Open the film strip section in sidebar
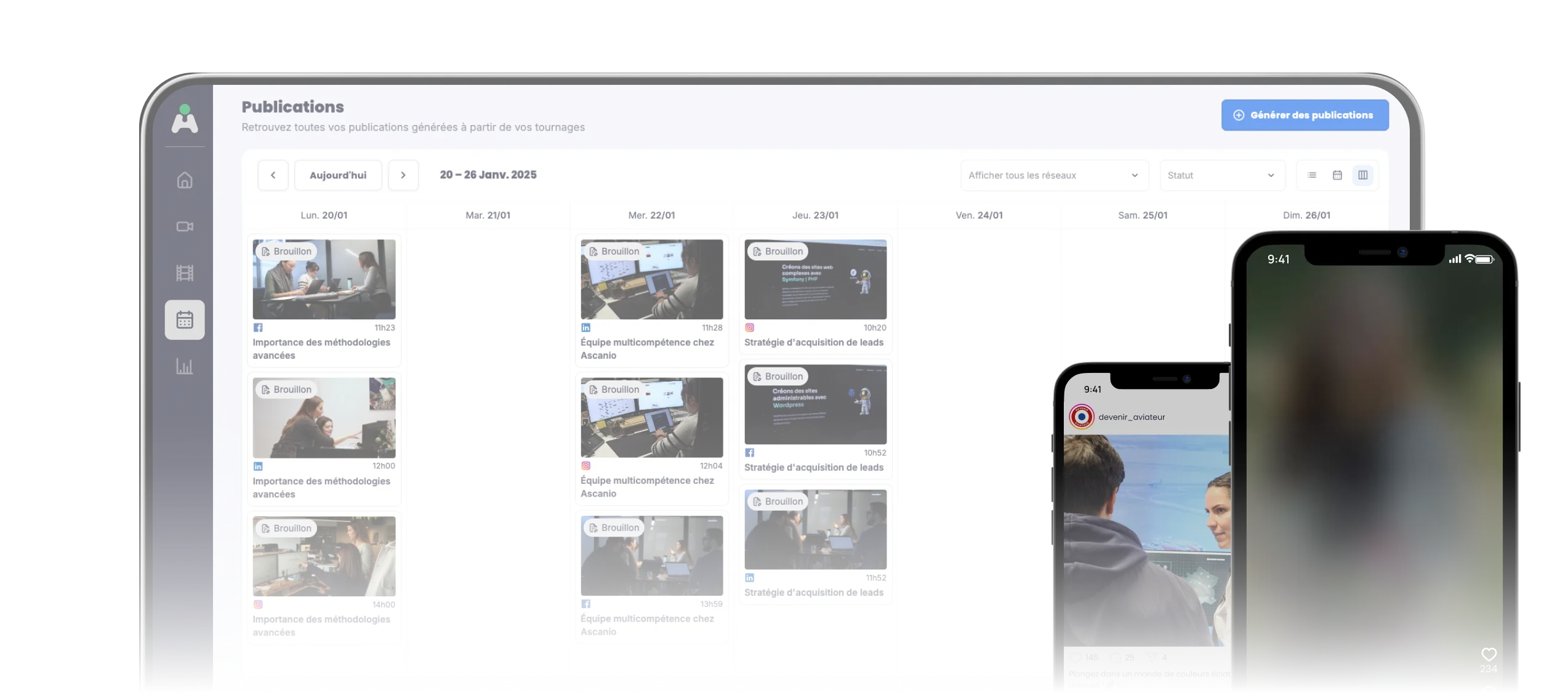This screenshot has height=693, width=1568. (x=185, y=273)
